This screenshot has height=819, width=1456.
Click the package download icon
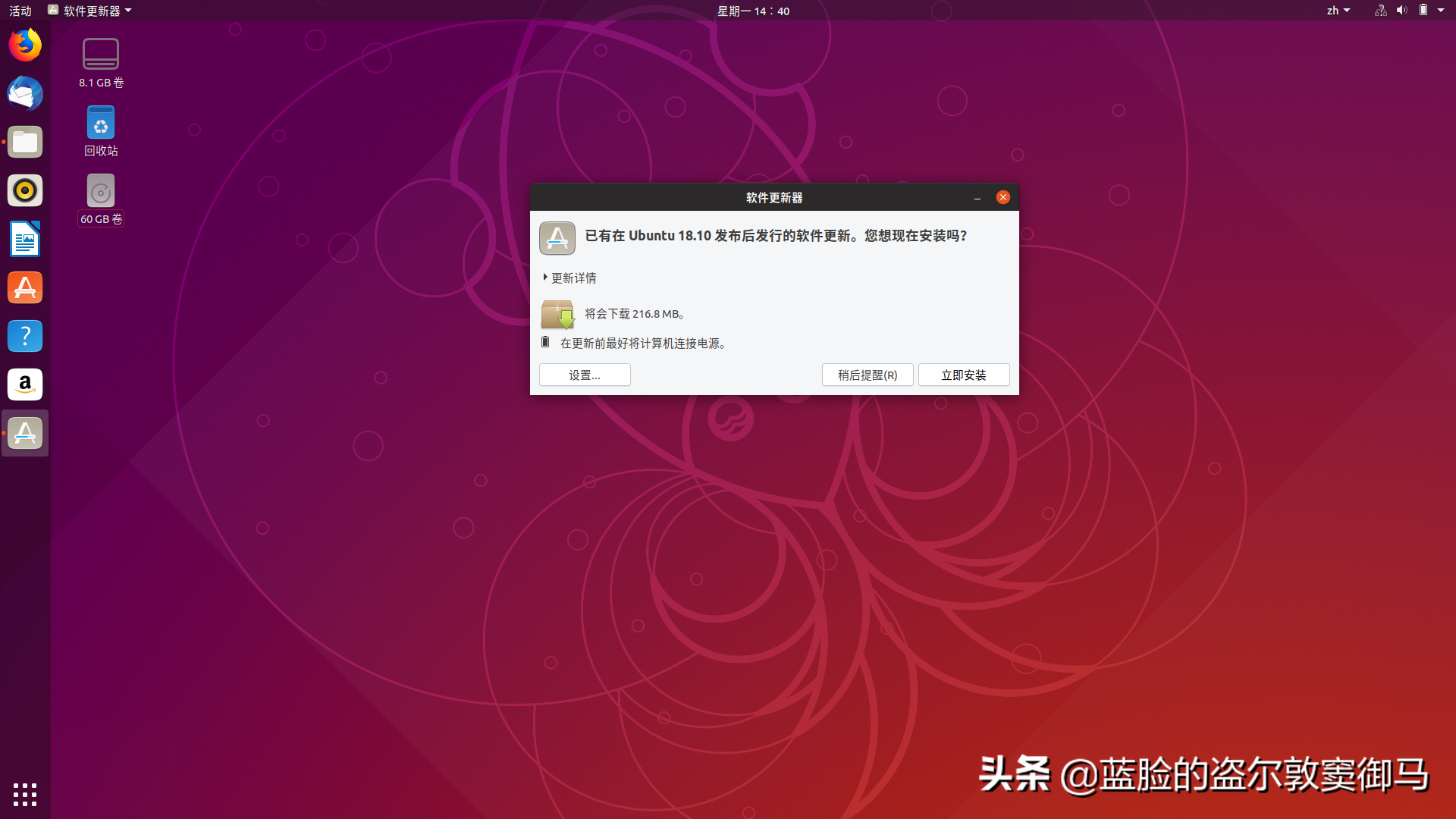pos(558,314)
